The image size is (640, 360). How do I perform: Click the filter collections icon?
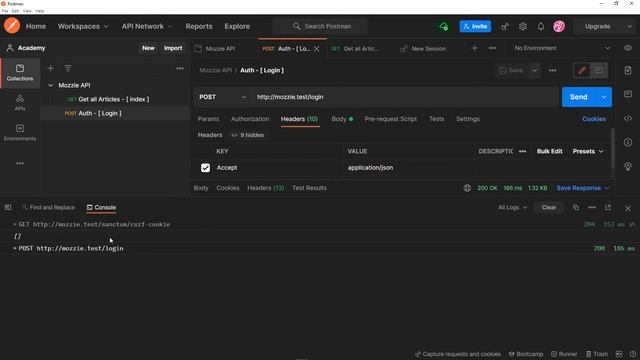tap(68, 69)
